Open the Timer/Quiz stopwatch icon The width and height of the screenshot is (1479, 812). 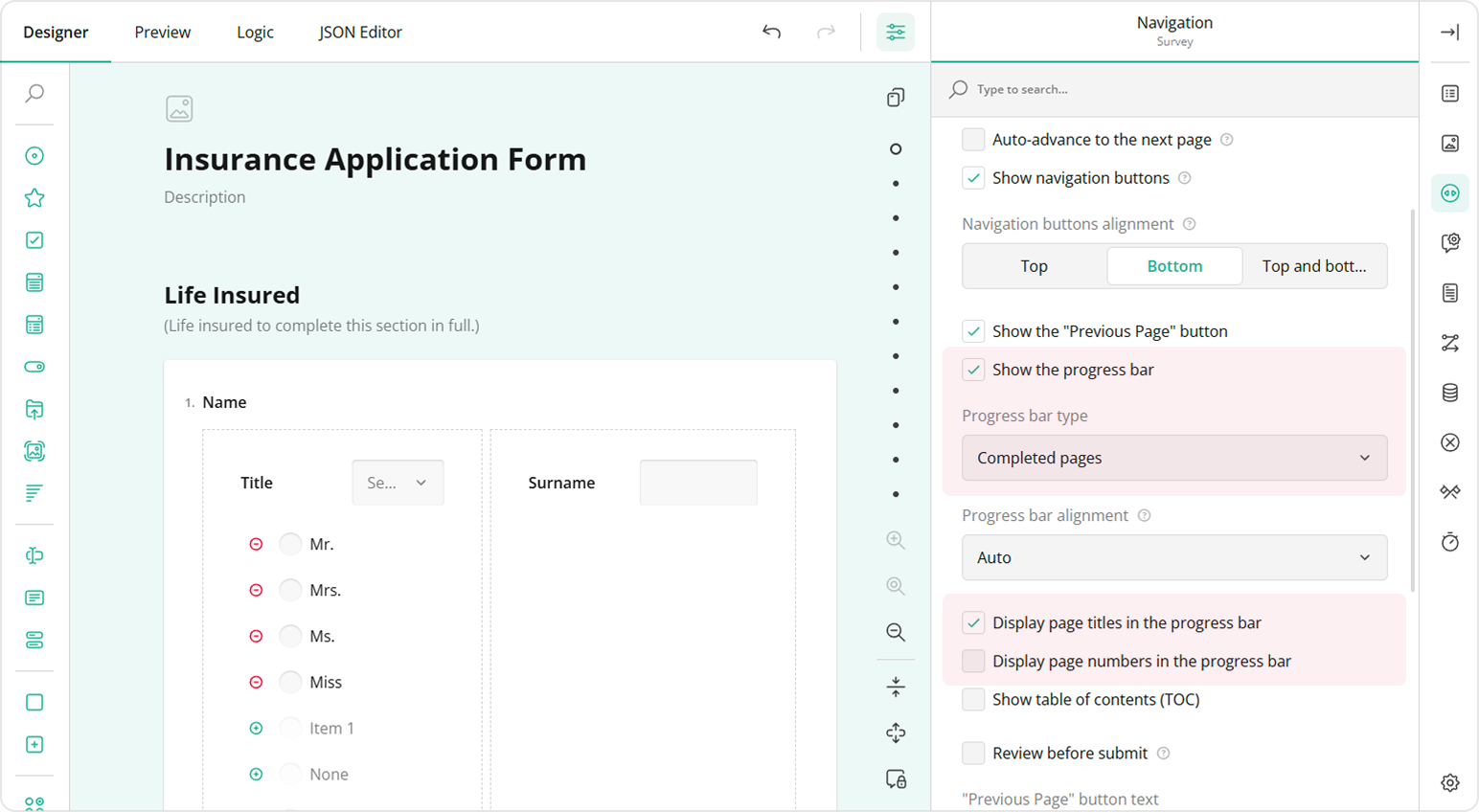tap(1449, 542)
